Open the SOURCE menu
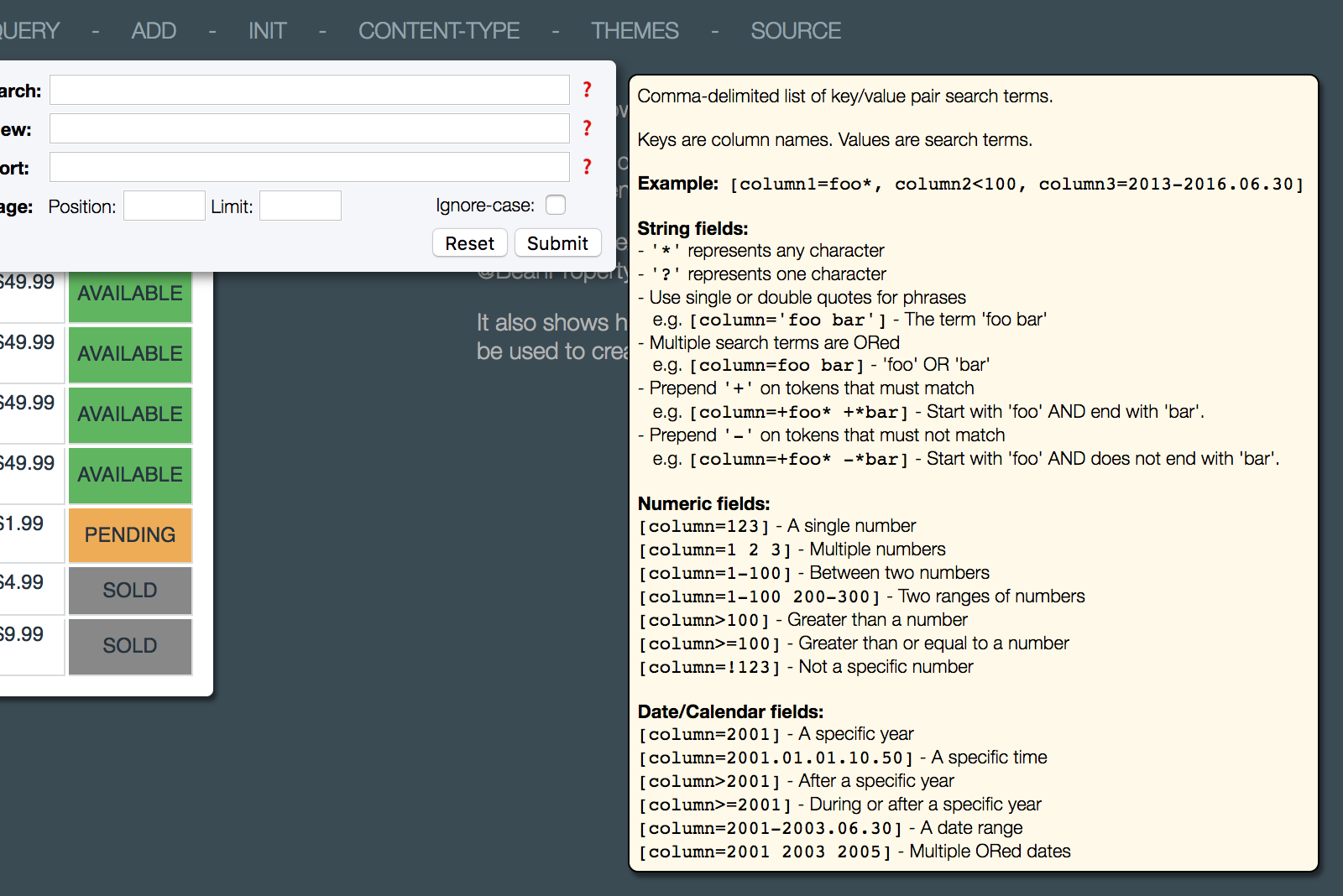The height and width of the screenshot is (896, 1343). tap(795, 31)
